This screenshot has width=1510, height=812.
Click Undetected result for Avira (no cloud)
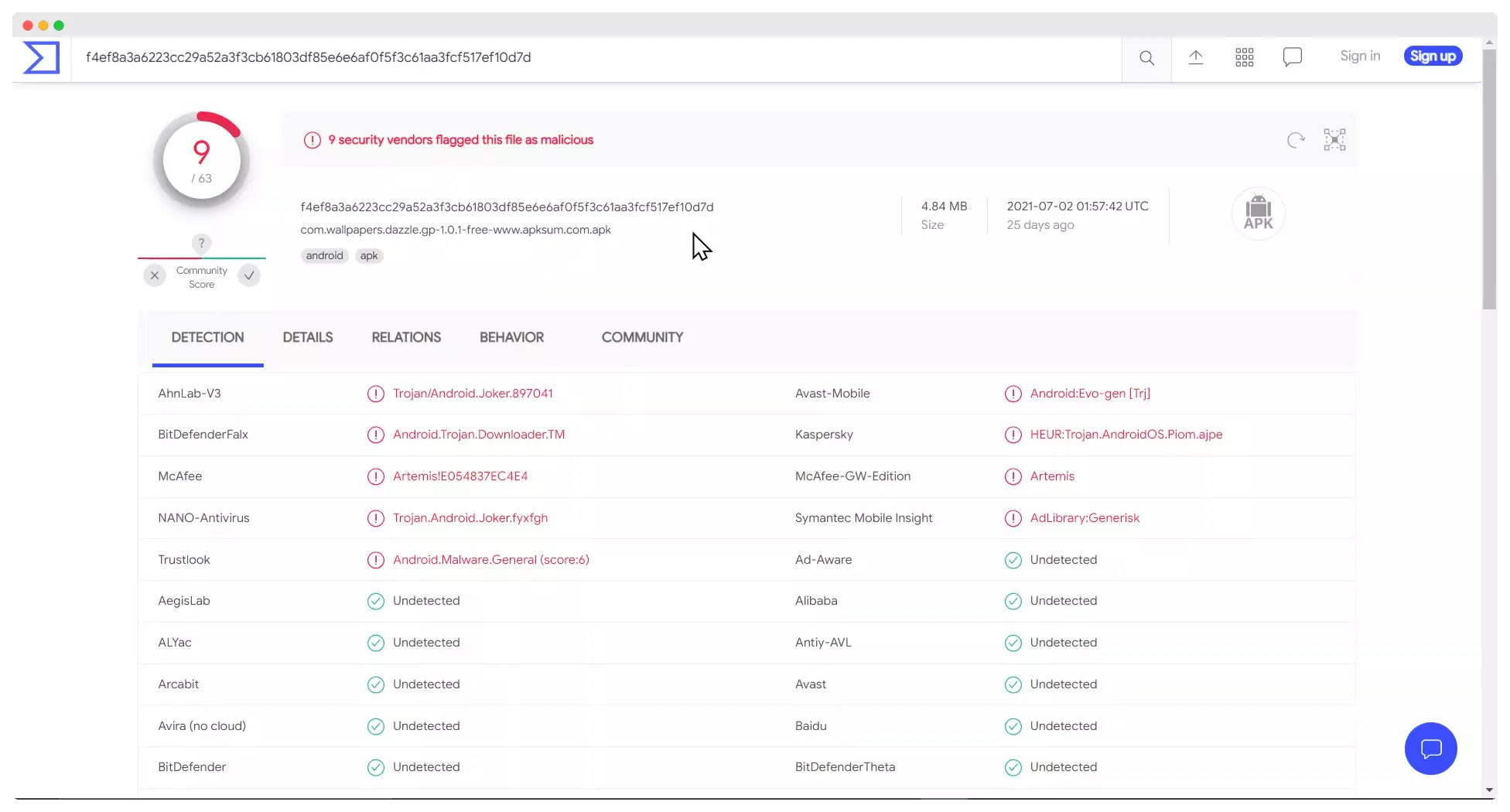(426, 726)
